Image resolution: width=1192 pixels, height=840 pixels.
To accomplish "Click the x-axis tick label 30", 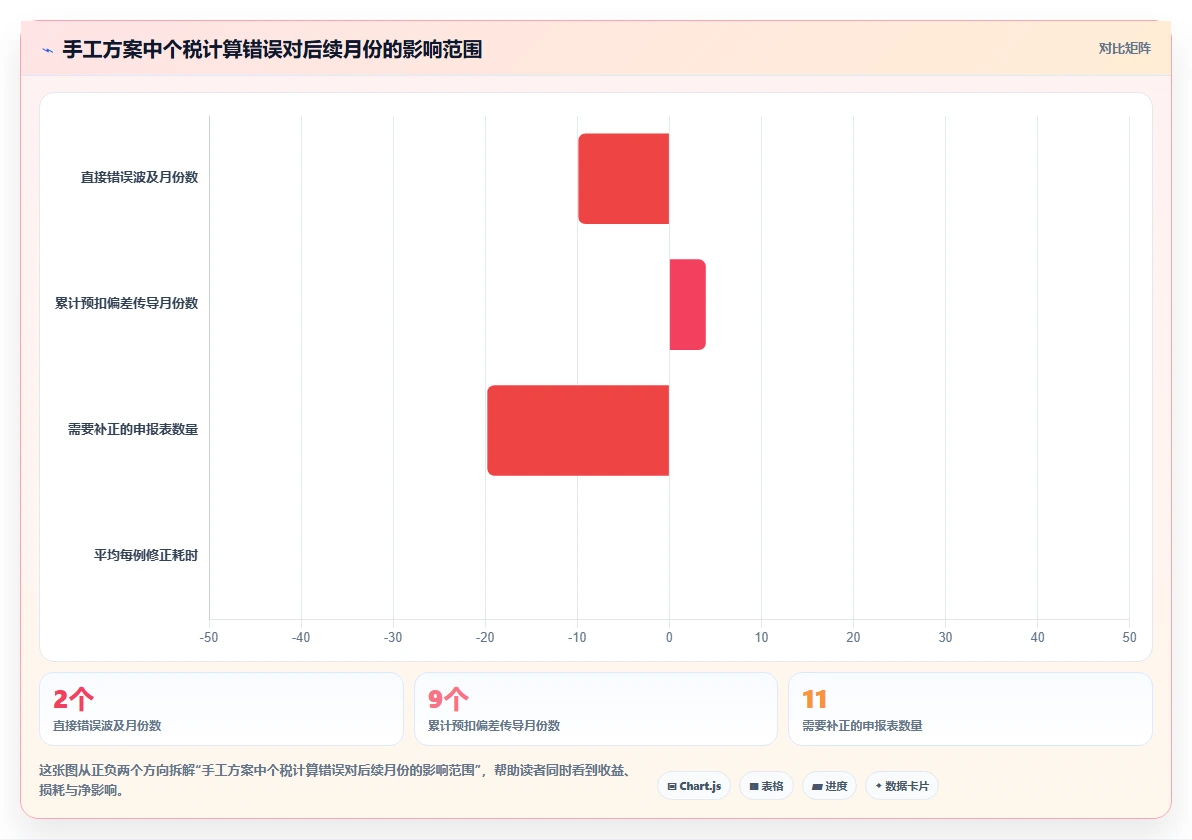I will pyautogui.click(x=945, y=638).
